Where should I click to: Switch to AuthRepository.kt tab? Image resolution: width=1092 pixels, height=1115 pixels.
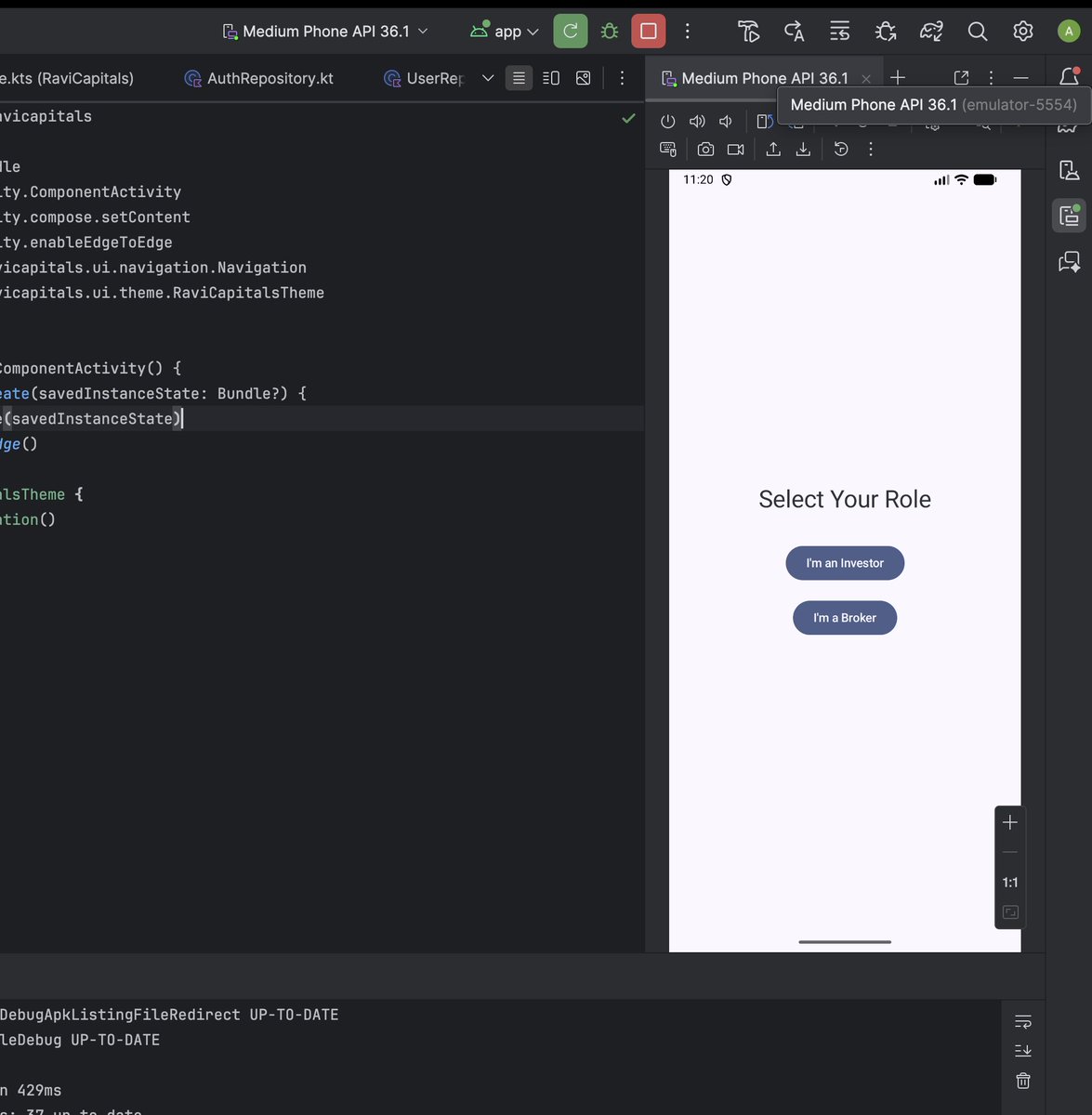click(x=259, y=79)
